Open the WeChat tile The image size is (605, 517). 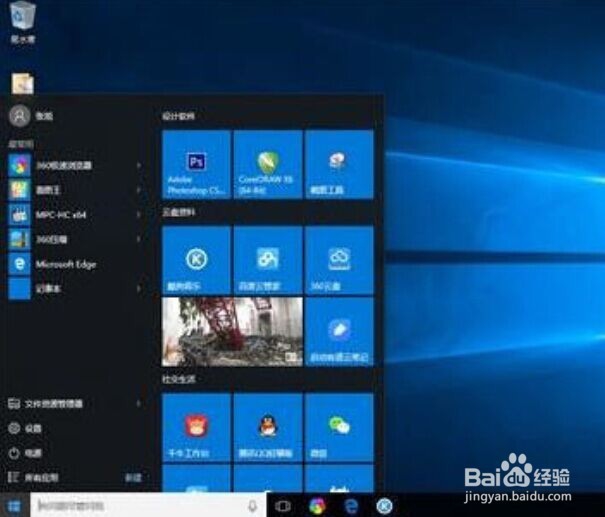(339, 427)
